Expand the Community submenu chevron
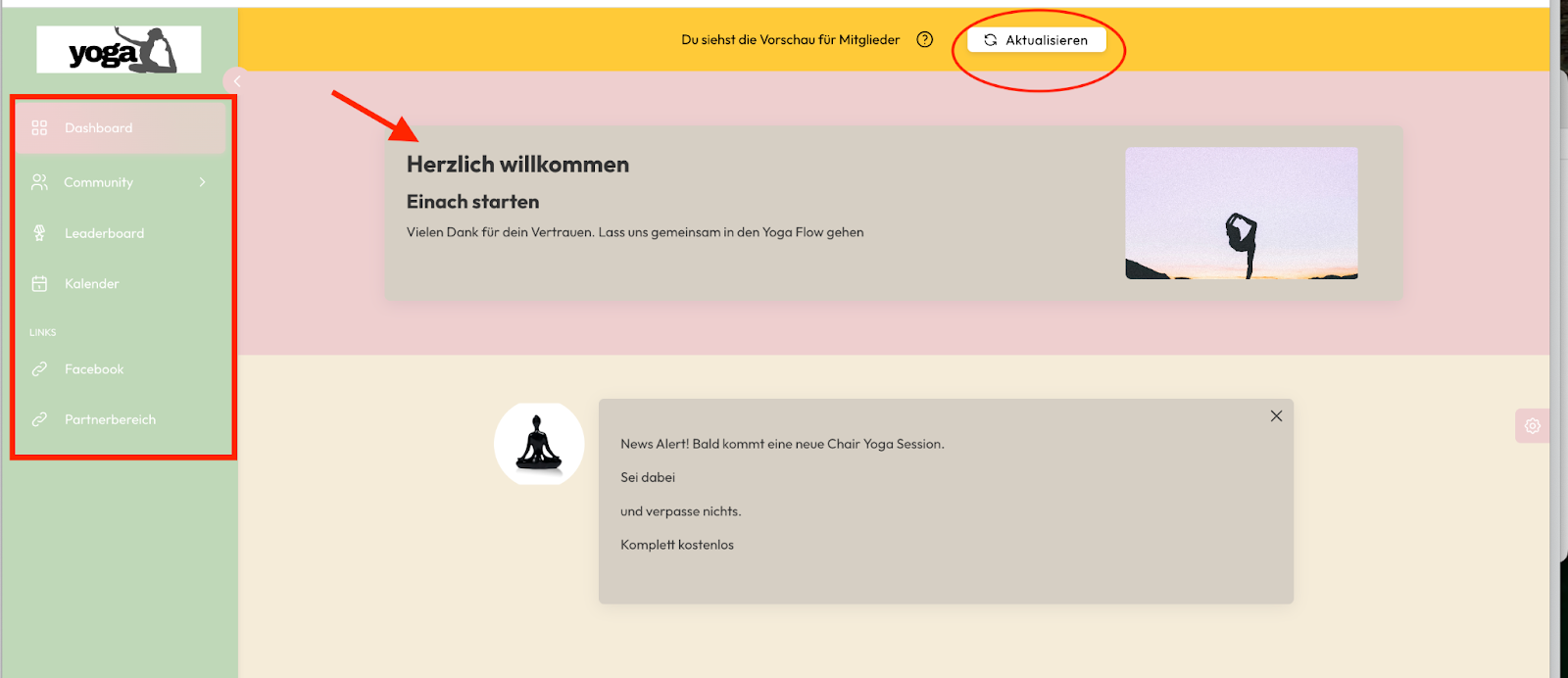1568x678 pixels. 203,182
